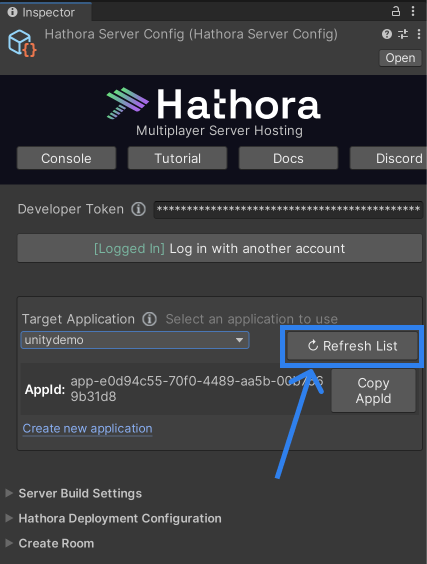Expand the Create Room foldout
The height and width of the screenshot is (564, 427).
[x=50, y=543]
